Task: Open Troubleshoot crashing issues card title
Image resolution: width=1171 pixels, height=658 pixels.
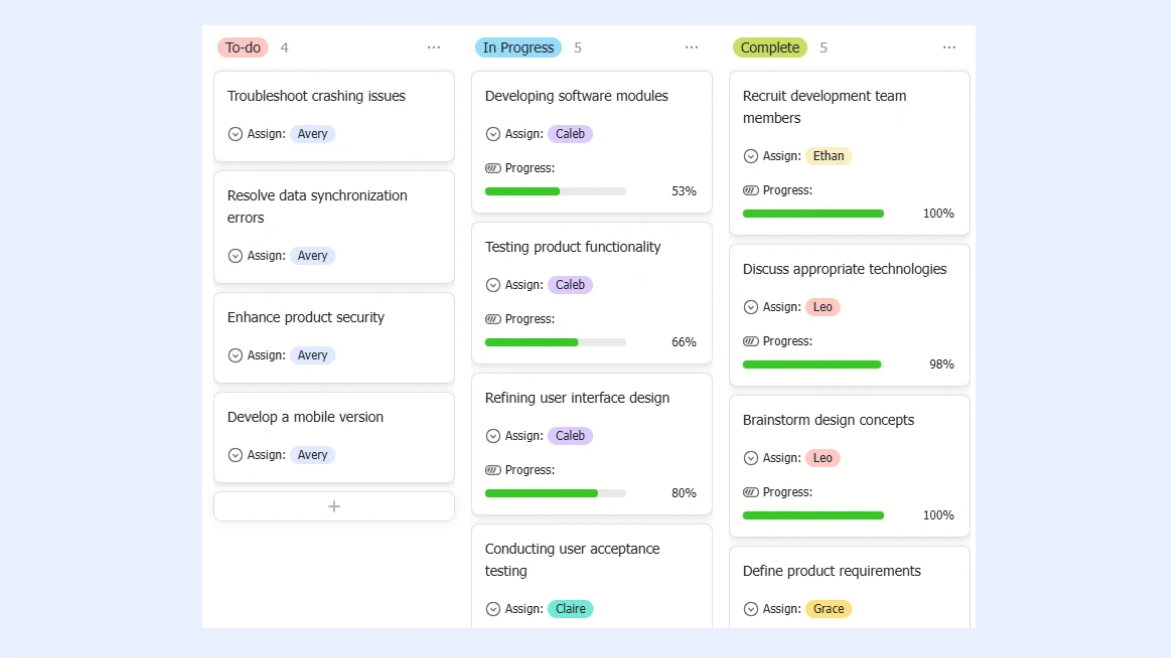Action: click(316, 96)
